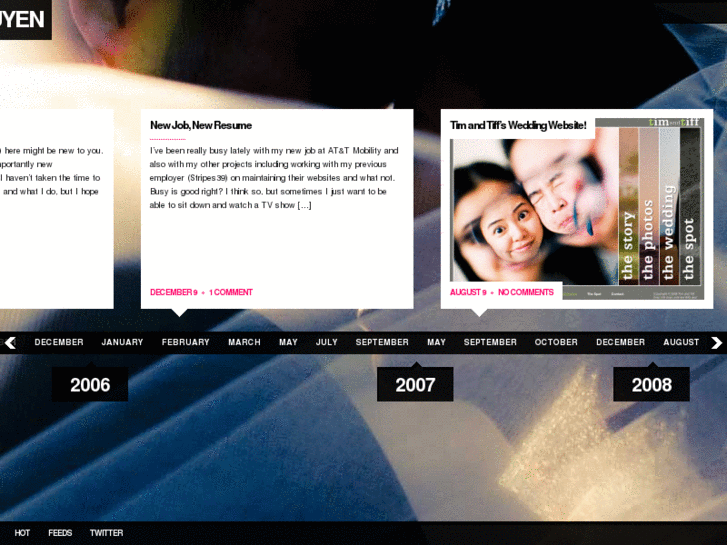
Task: Jump to the 2007 year marker
Action: (x=415, y=385)
